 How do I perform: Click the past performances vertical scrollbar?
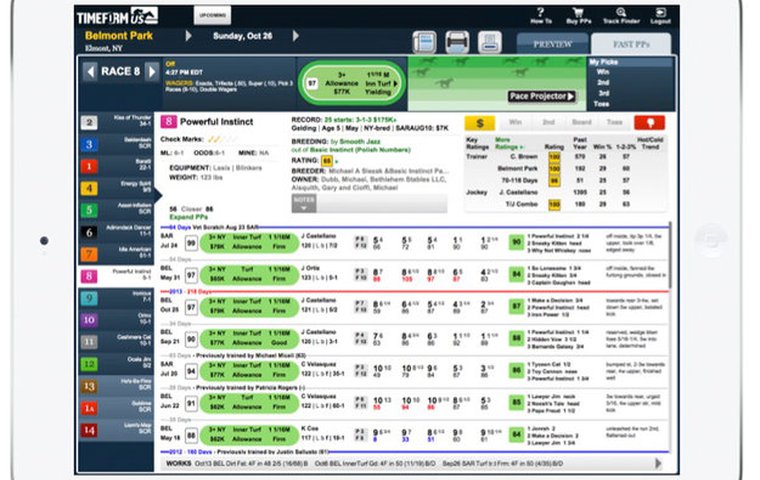[670, 257]
